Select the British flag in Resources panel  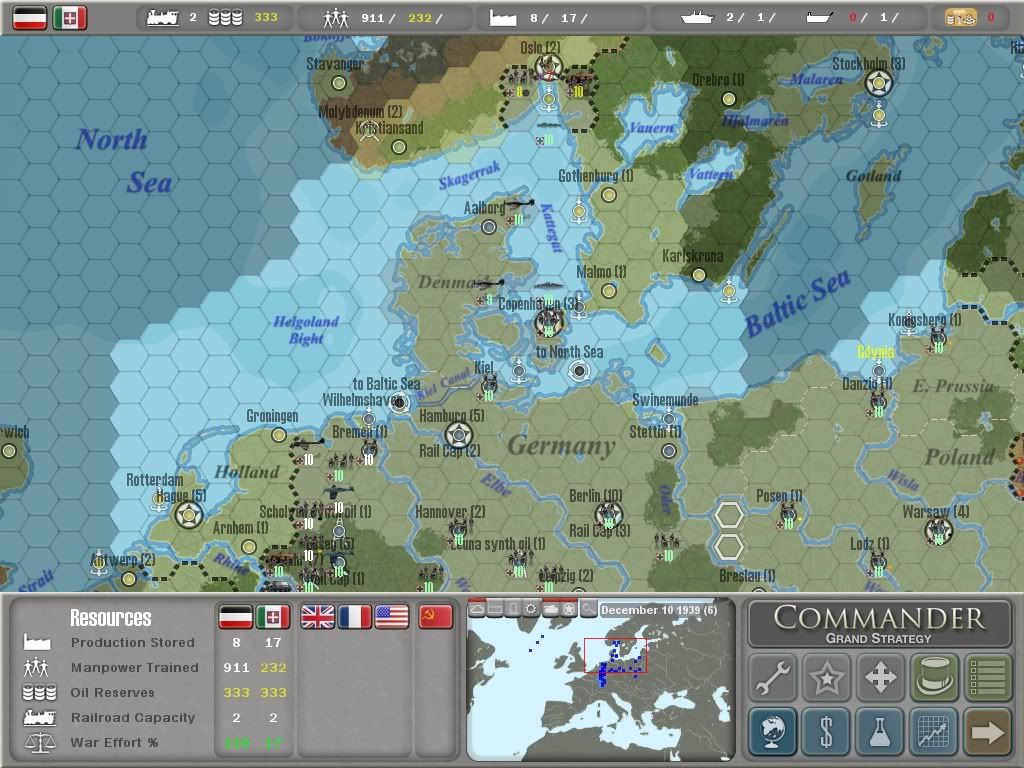(x=317, y=616)
